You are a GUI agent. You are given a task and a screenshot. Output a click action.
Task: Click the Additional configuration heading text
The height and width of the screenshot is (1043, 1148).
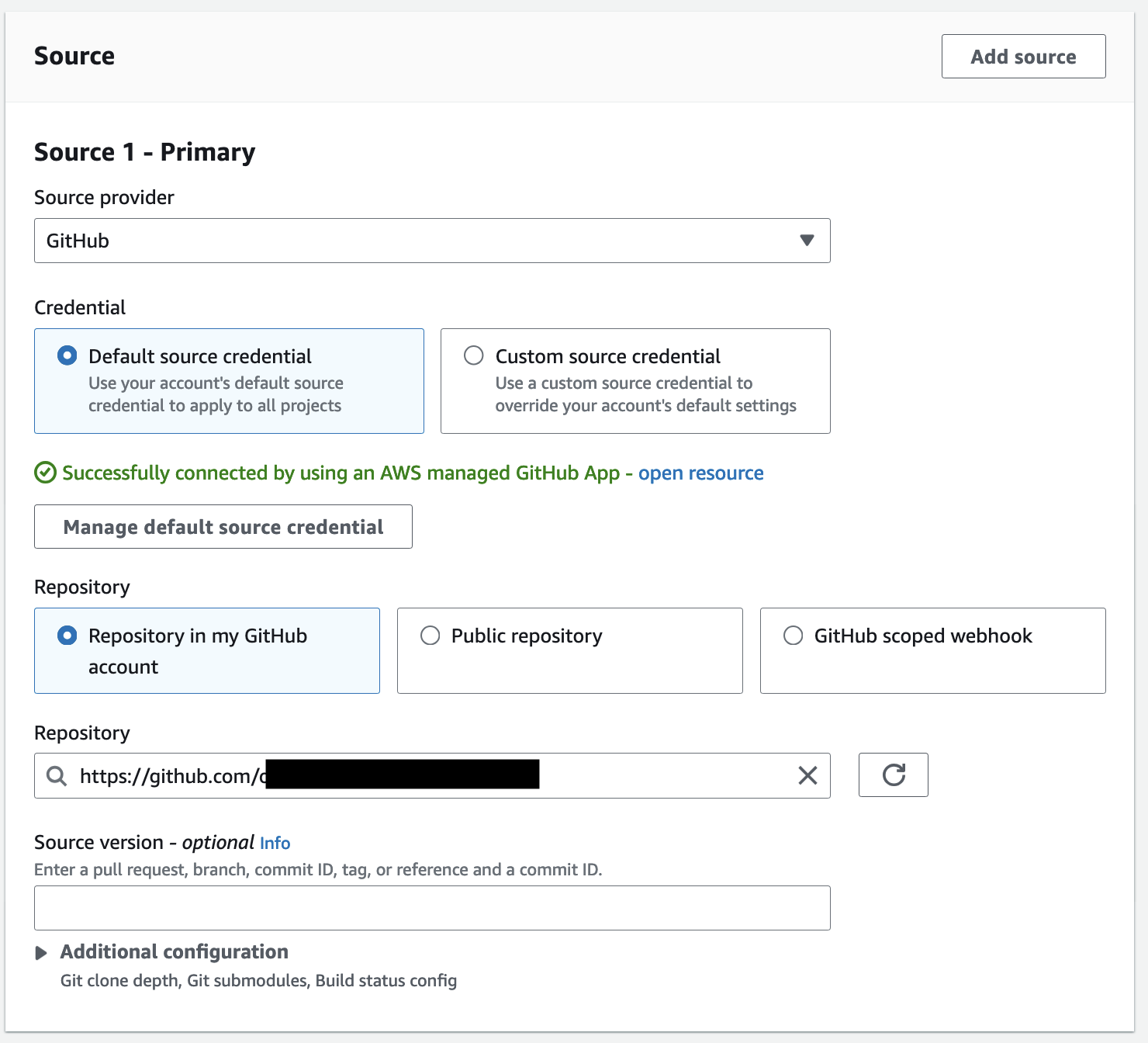click(x=175, y=952)
